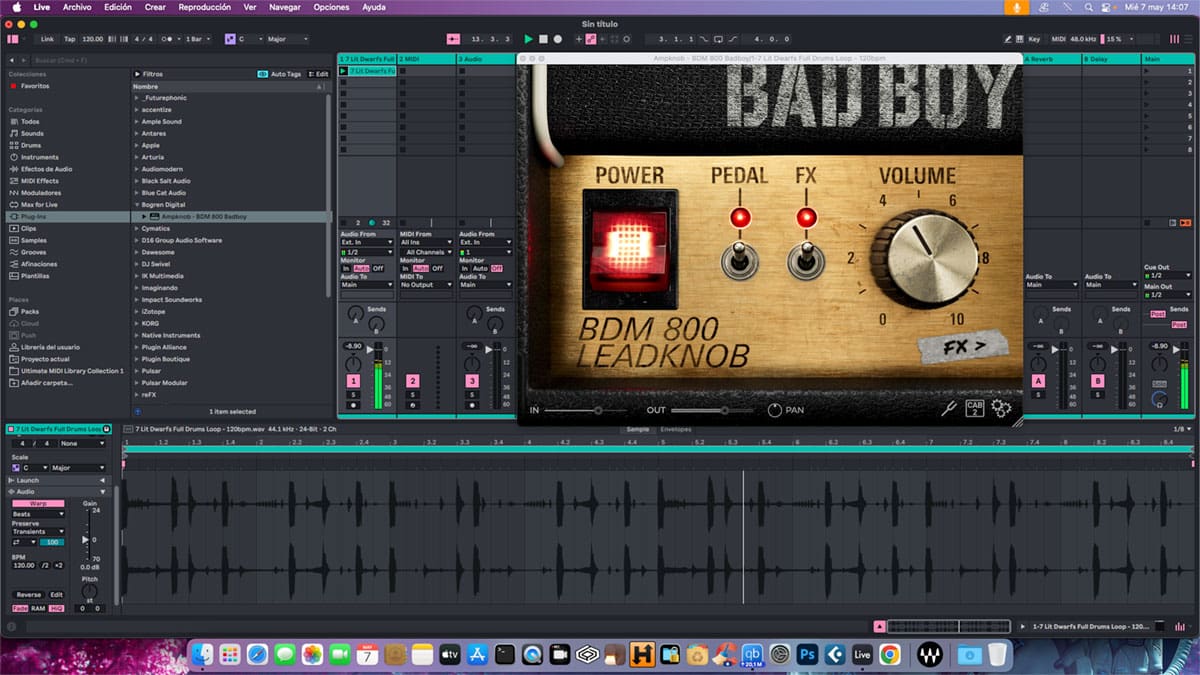Select Max for Live category
The image size is (1200, 675).
pos(39,204)
